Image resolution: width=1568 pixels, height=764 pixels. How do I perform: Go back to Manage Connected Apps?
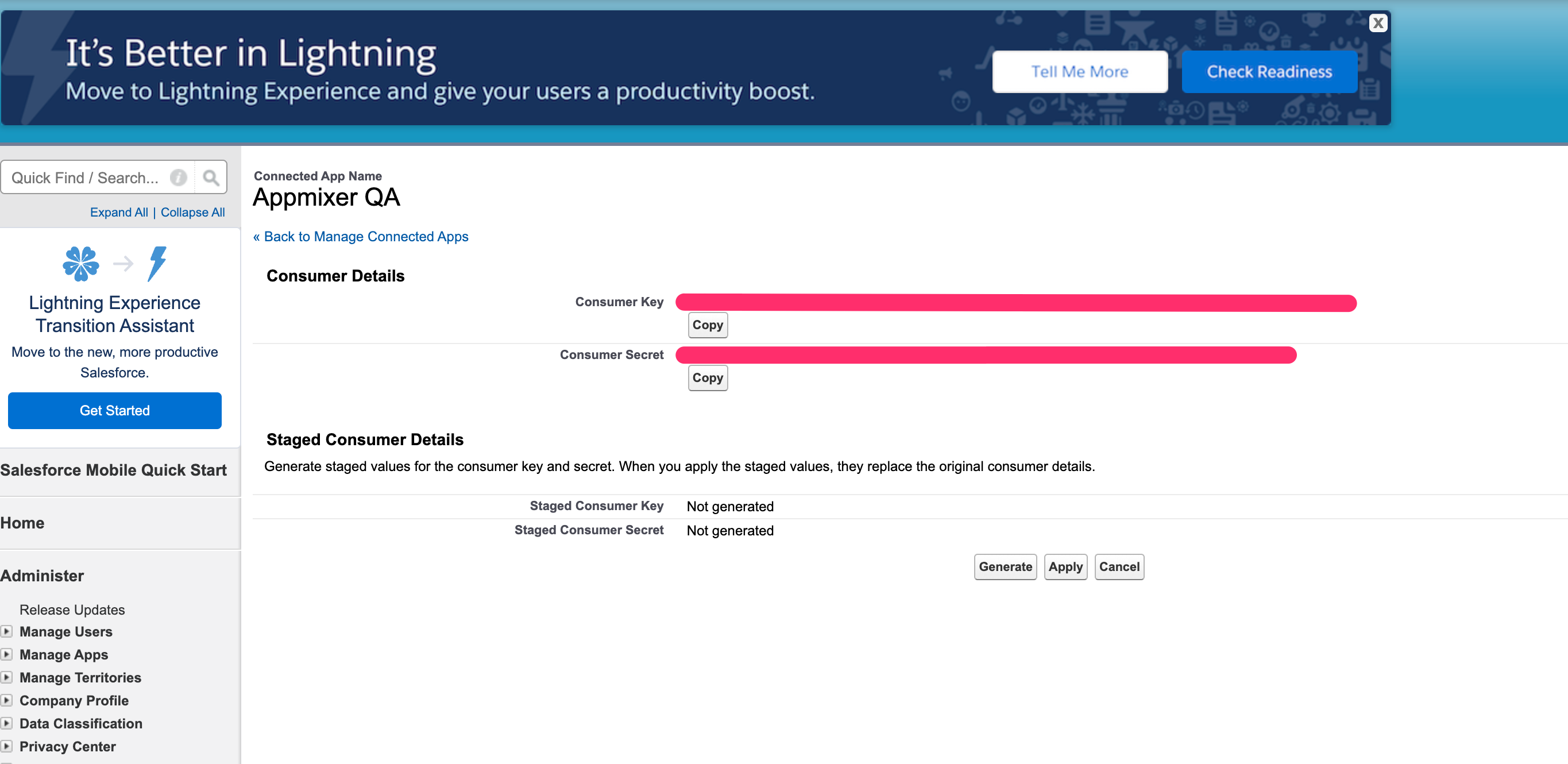tap(361, 236)
